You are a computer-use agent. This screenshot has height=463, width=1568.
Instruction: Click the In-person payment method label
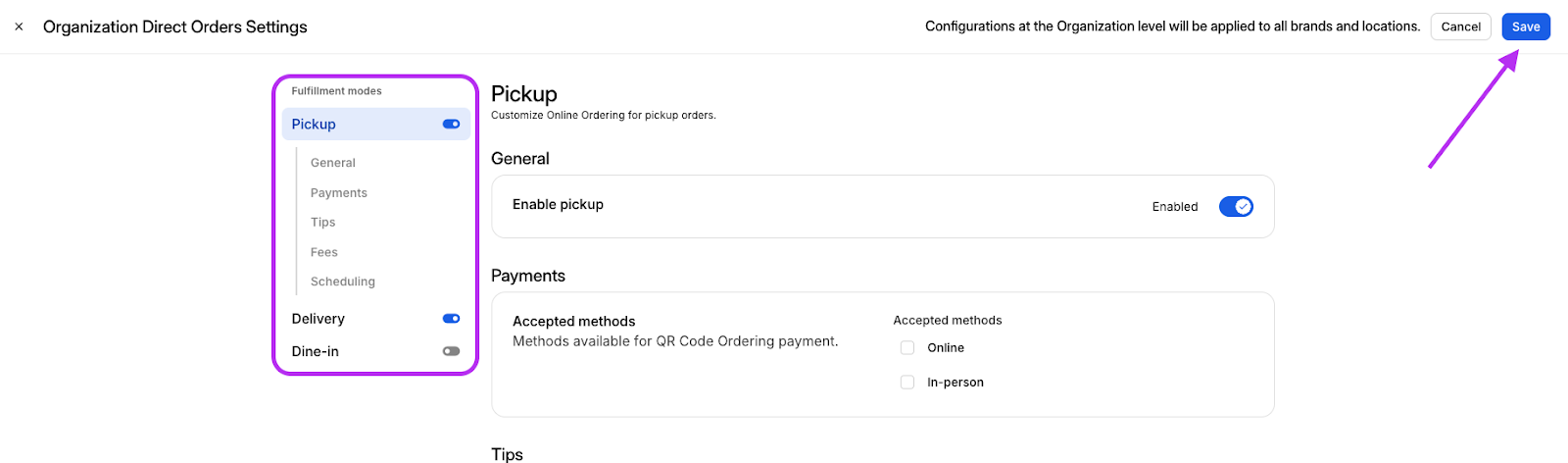(955, 383)
